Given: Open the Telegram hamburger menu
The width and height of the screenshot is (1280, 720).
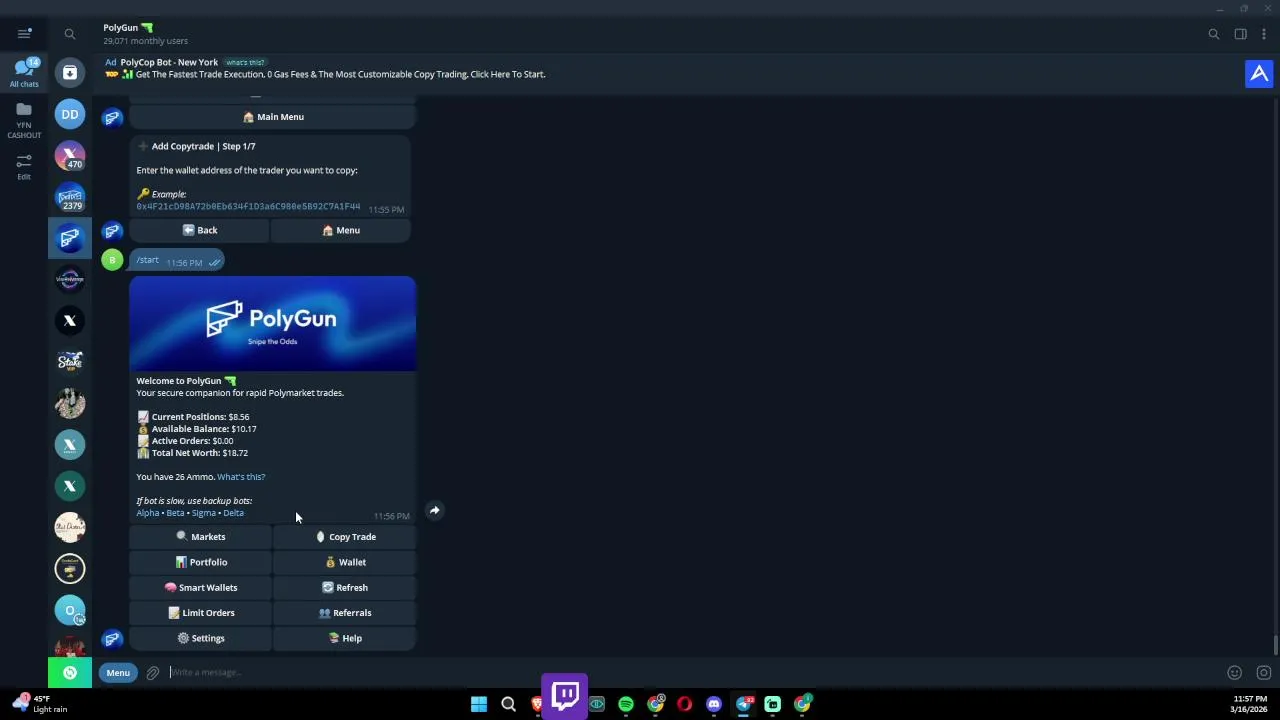Looking at the screenshot, I should point(24,33).
